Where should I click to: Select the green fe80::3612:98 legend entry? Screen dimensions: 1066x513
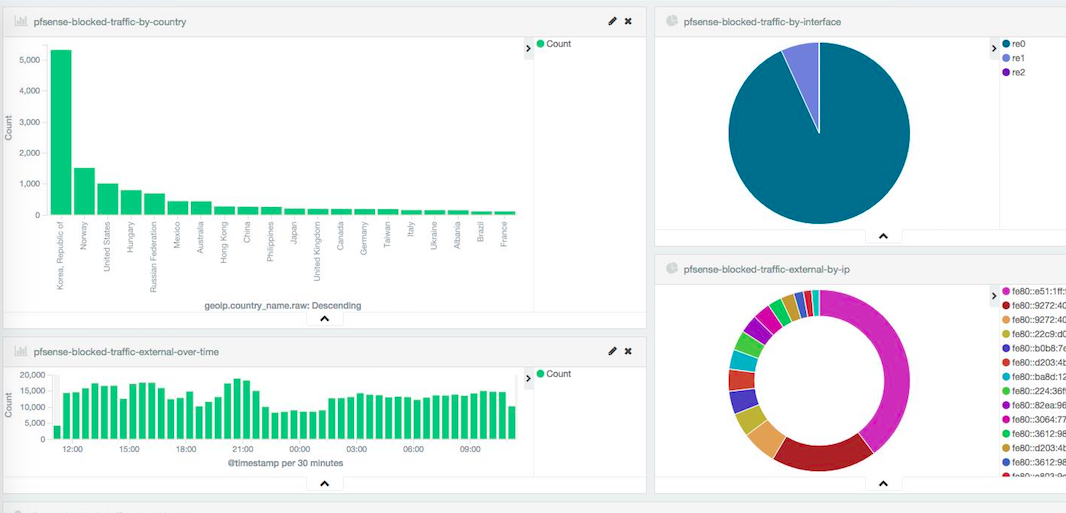(x=1033, y=434)
